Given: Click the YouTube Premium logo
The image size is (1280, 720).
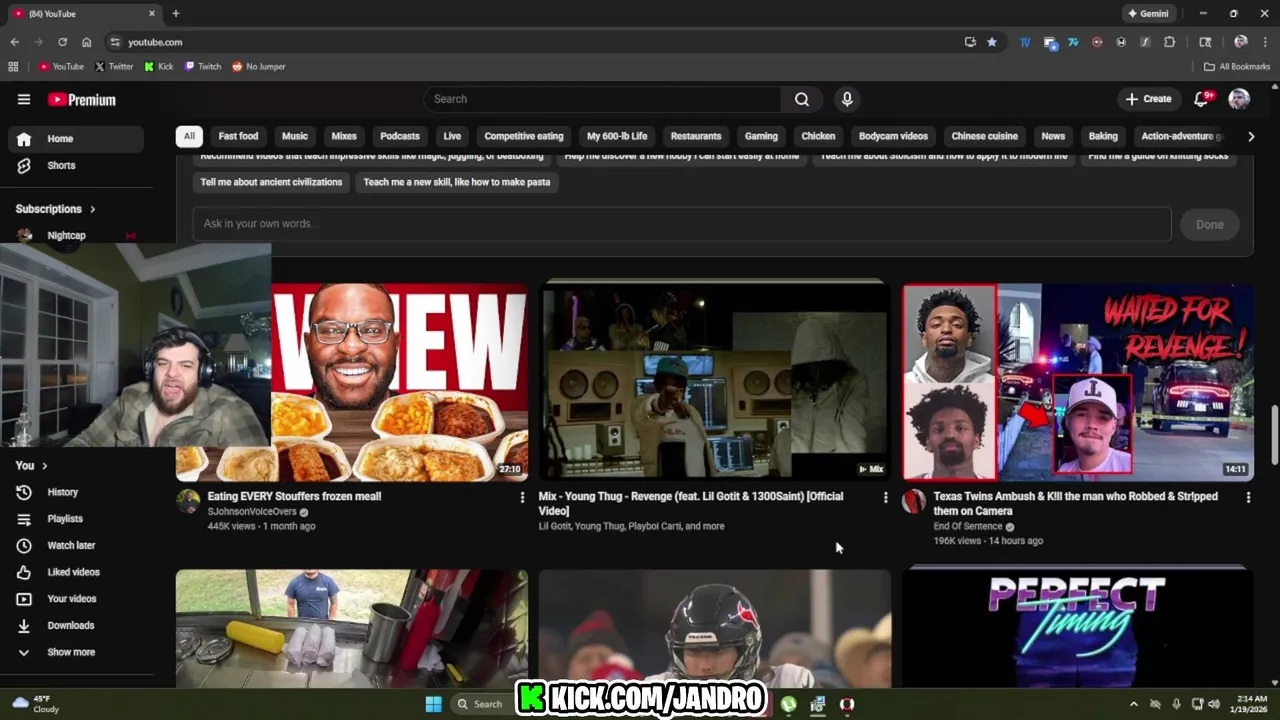Looking at the screenshot, I should [x=82, y=99].
